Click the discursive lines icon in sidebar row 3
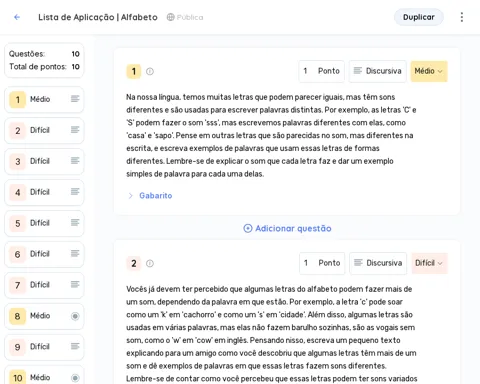The height and width of the screenshot is (384, 480). (75, 161)
